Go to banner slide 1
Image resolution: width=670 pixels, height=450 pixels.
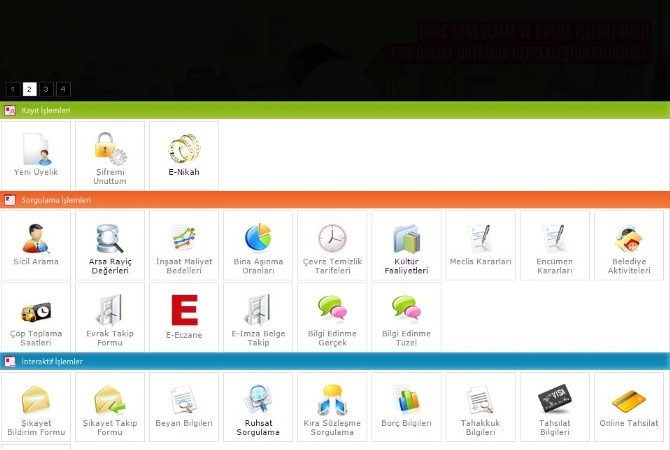[13, 89]
